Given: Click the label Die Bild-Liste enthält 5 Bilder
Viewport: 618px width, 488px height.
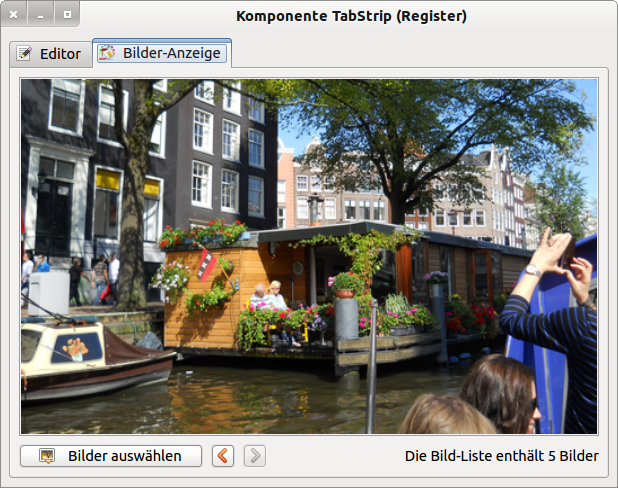Looking at the screenshot, I should click(x=501, y=456).
